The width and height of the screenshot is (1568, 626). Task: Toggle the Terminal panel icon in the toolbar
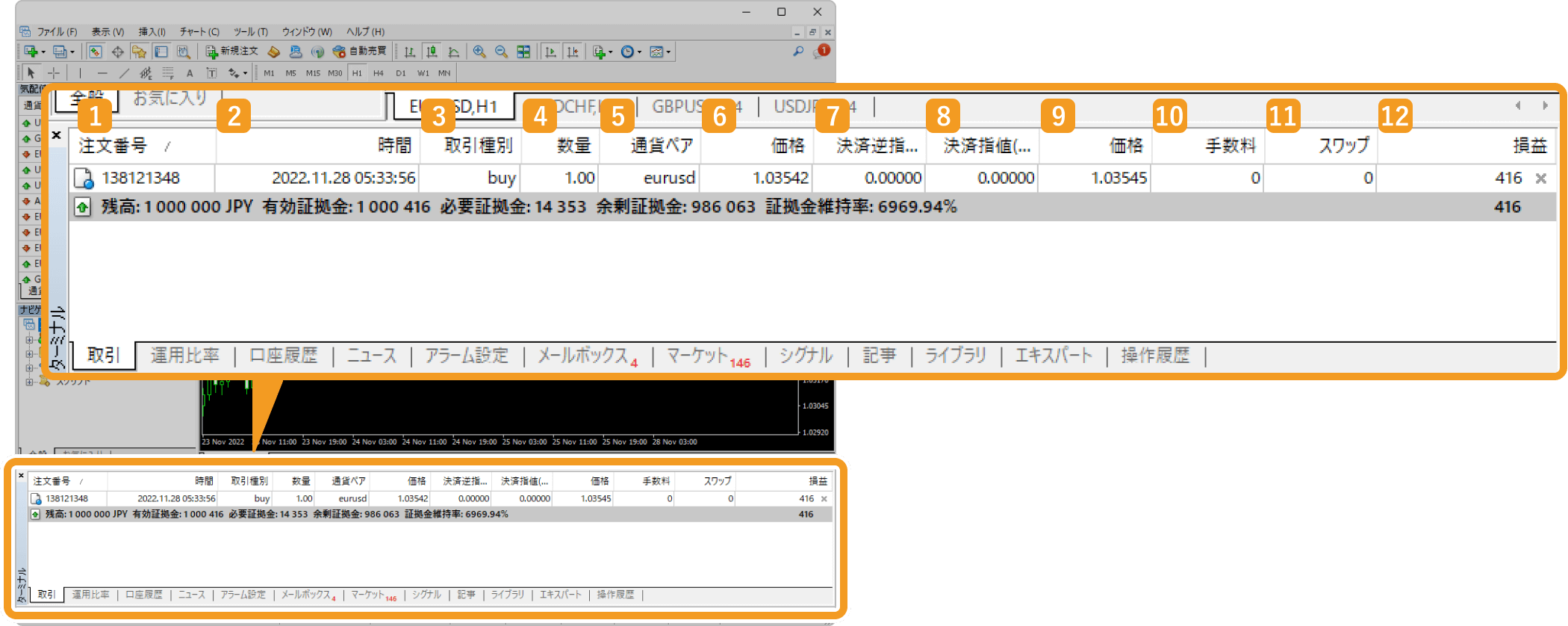point(161,52)
